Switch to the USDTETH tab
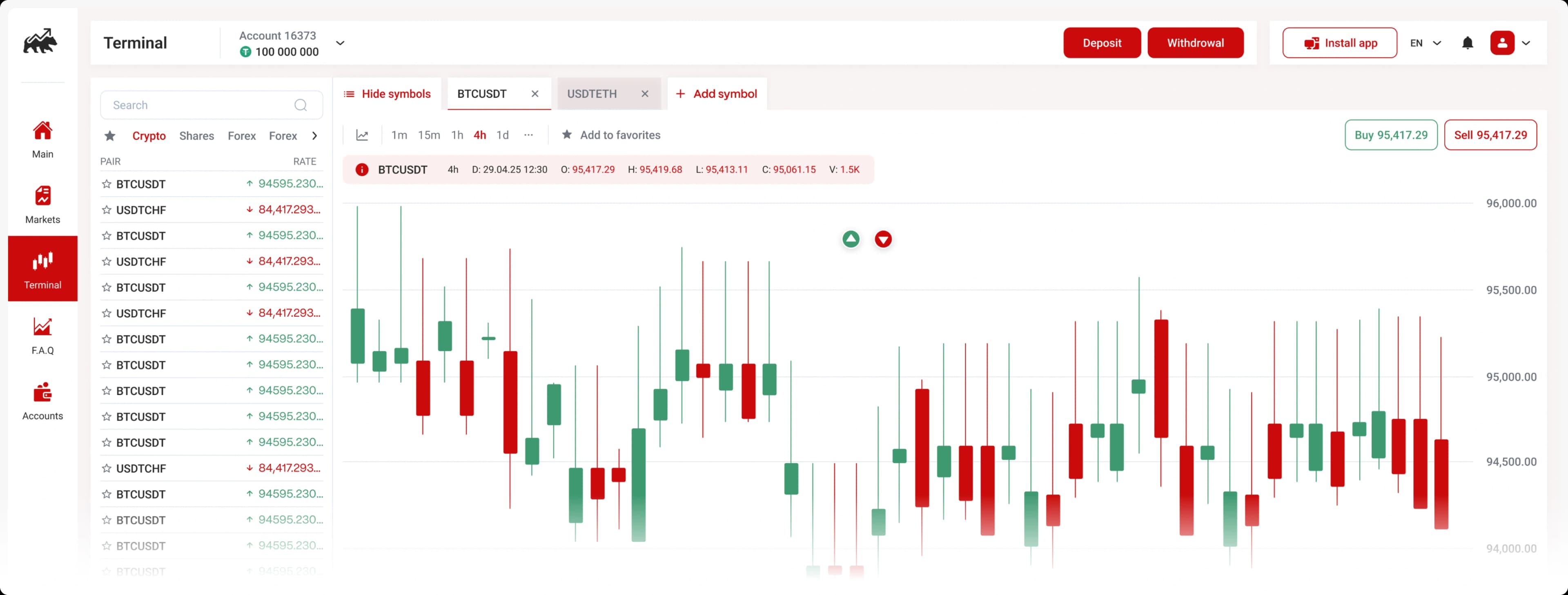The height and width of the screenshot is (595, 1568). pyautogui.click(x=591, y=94)
